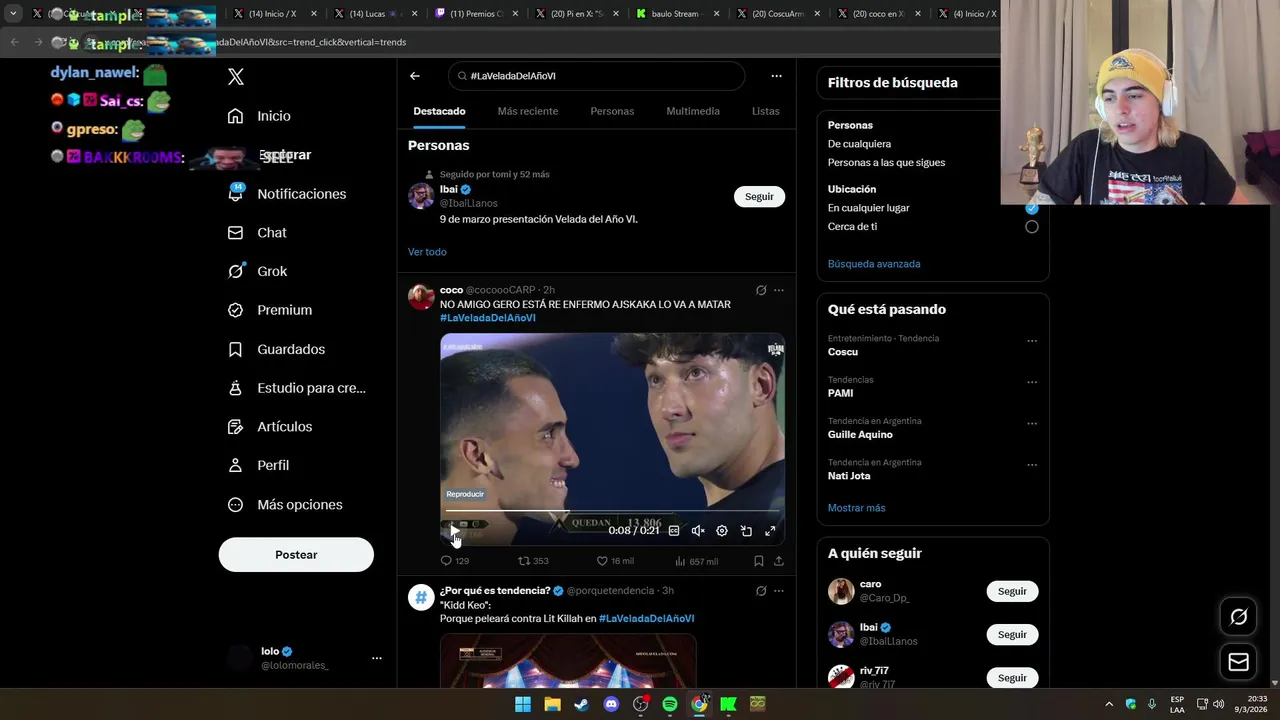Image resolution: width=1280 pixels, height=720 pixels.
Task: Click the Postear button
Action: tap(296, 555)
